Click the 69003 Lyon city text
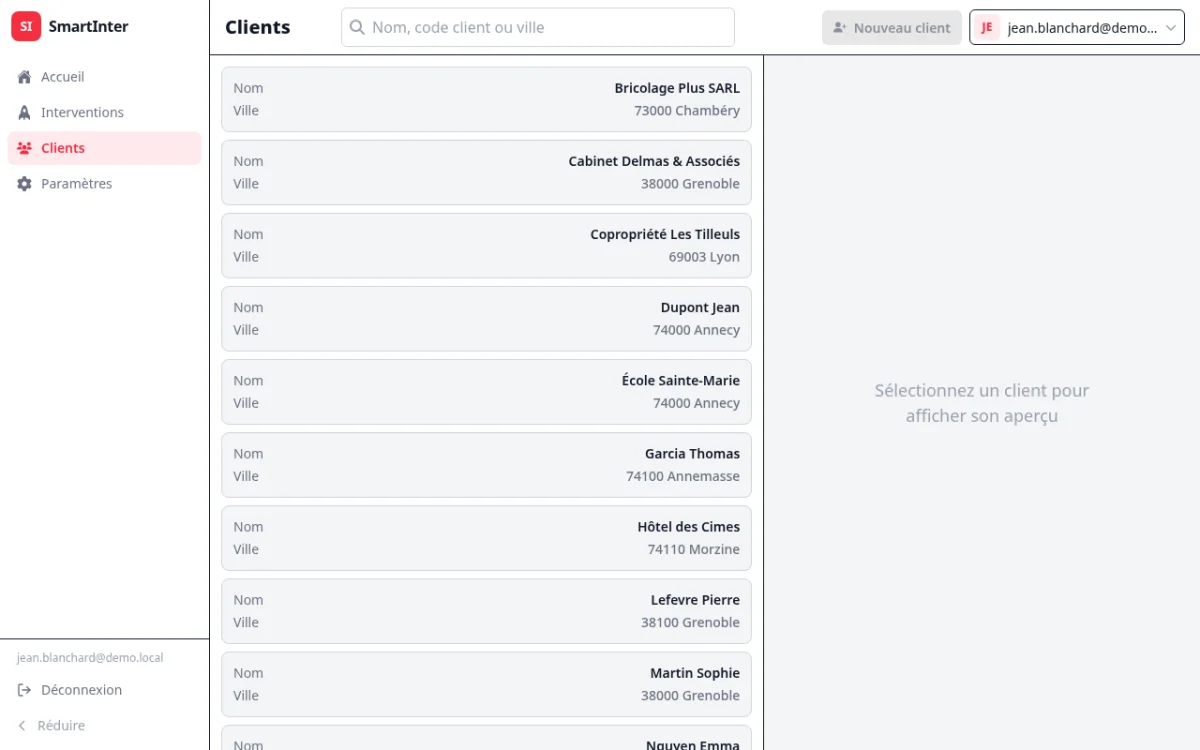 (704, 257)
